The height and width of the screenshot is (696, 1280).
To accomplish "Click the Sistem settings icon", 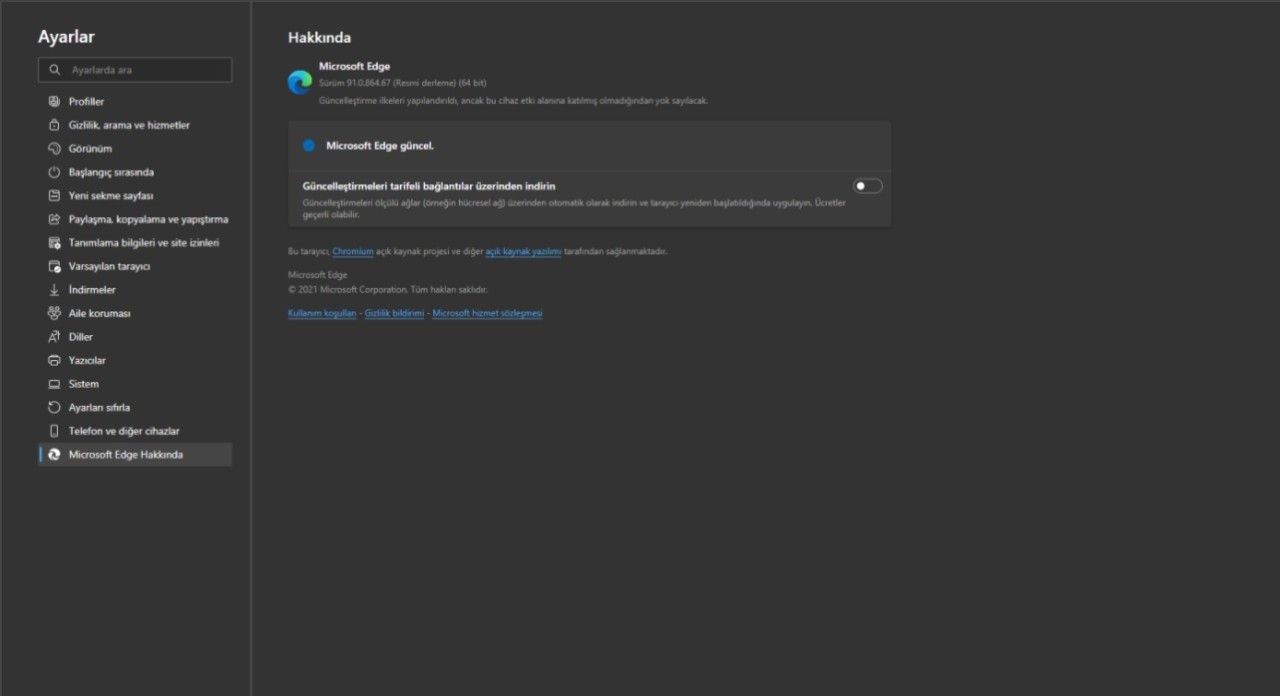I will [x=54, y=383].
